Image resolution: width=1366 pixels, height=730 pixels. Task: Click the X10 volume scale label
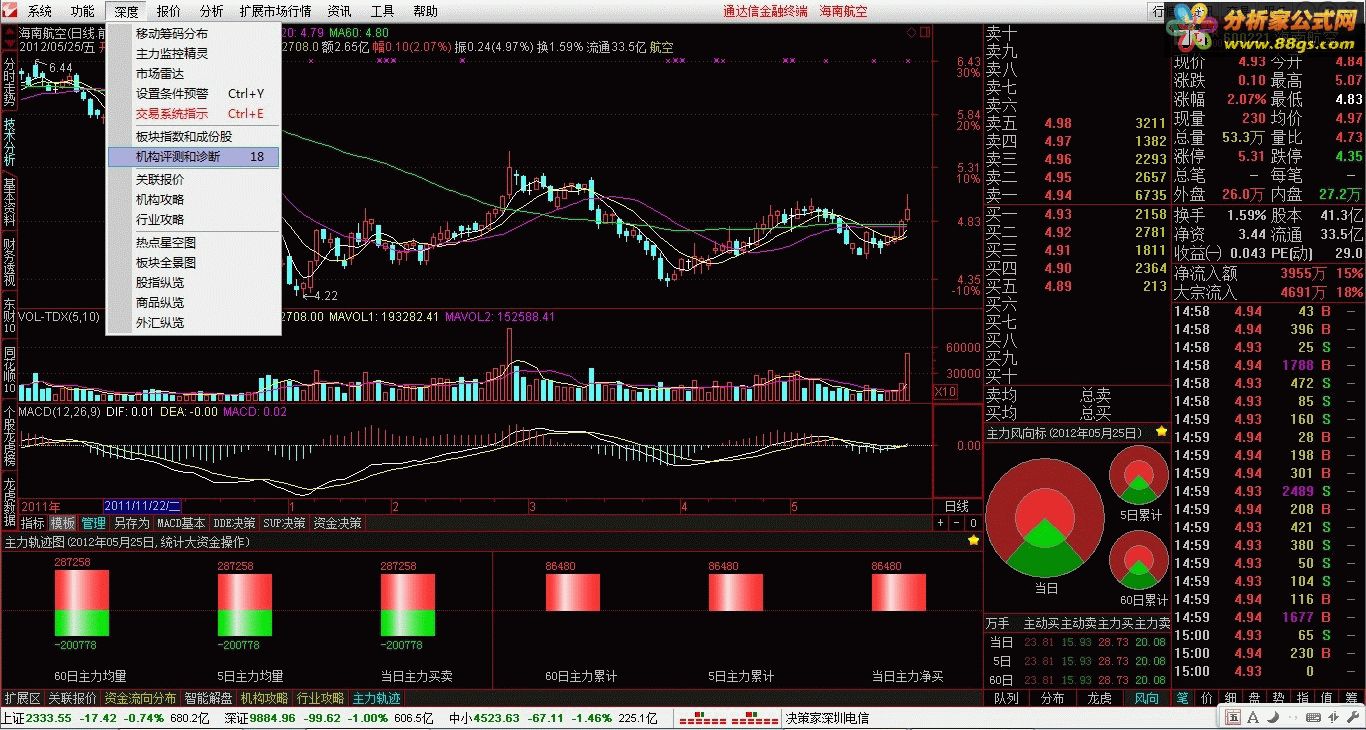click(944, 391)
